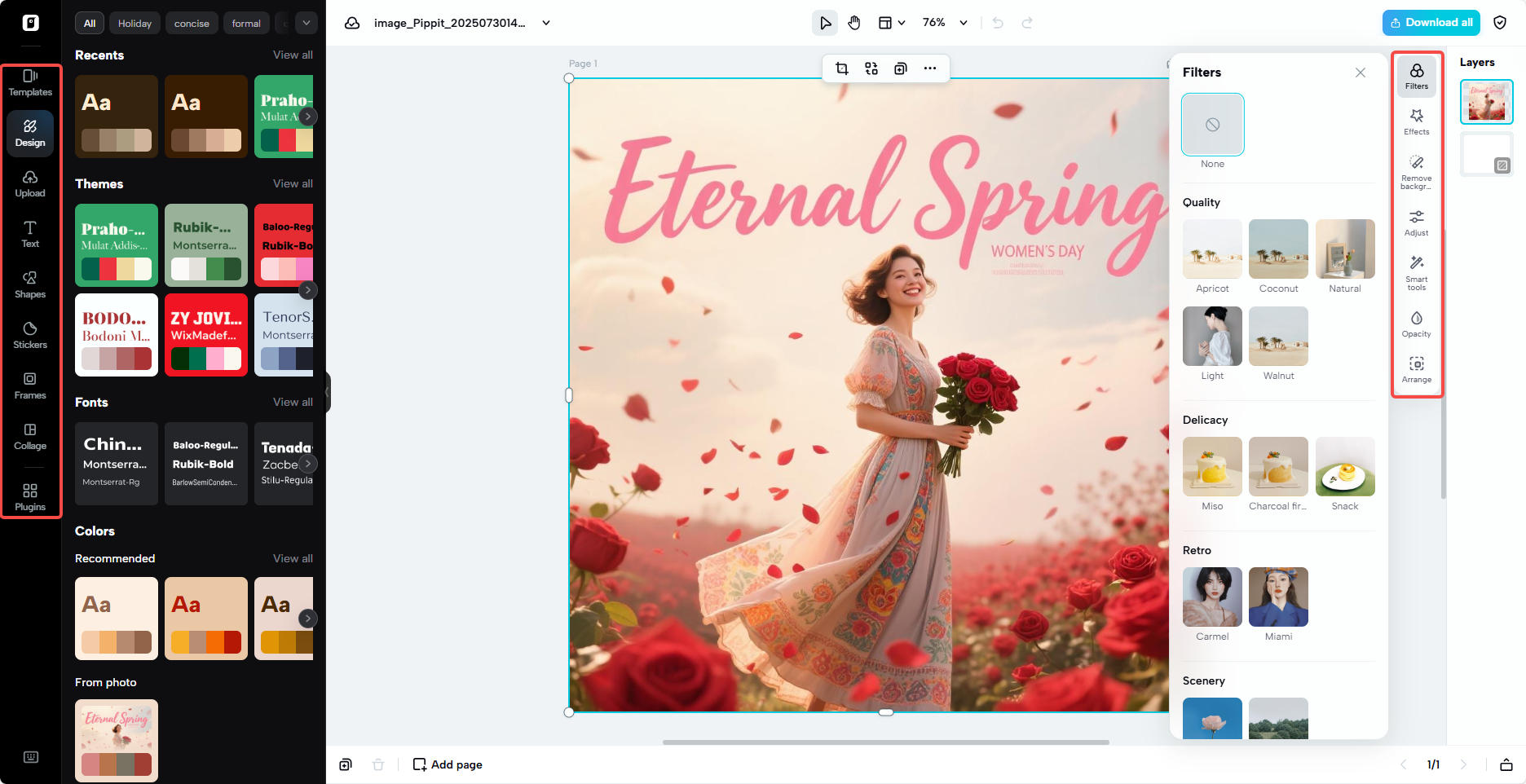Image resolution: width=1526 pixels, height=784 pixels.
Task: Open View all for Themes
Action: click(293, 183)
